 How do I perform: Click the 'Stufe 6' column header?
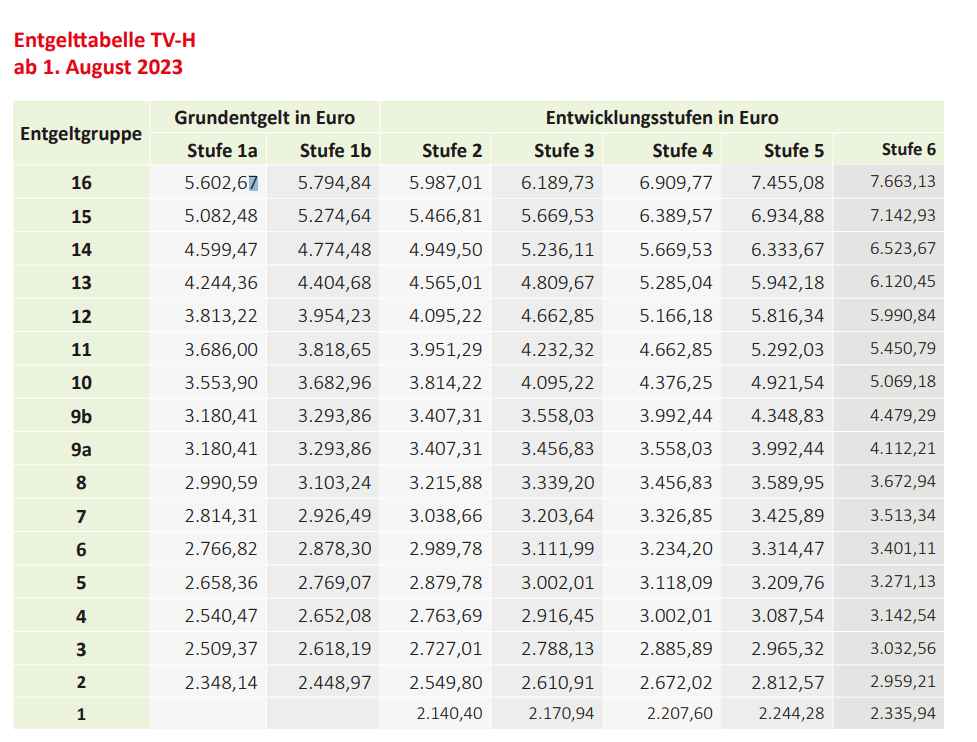click(x=908, y=149)
